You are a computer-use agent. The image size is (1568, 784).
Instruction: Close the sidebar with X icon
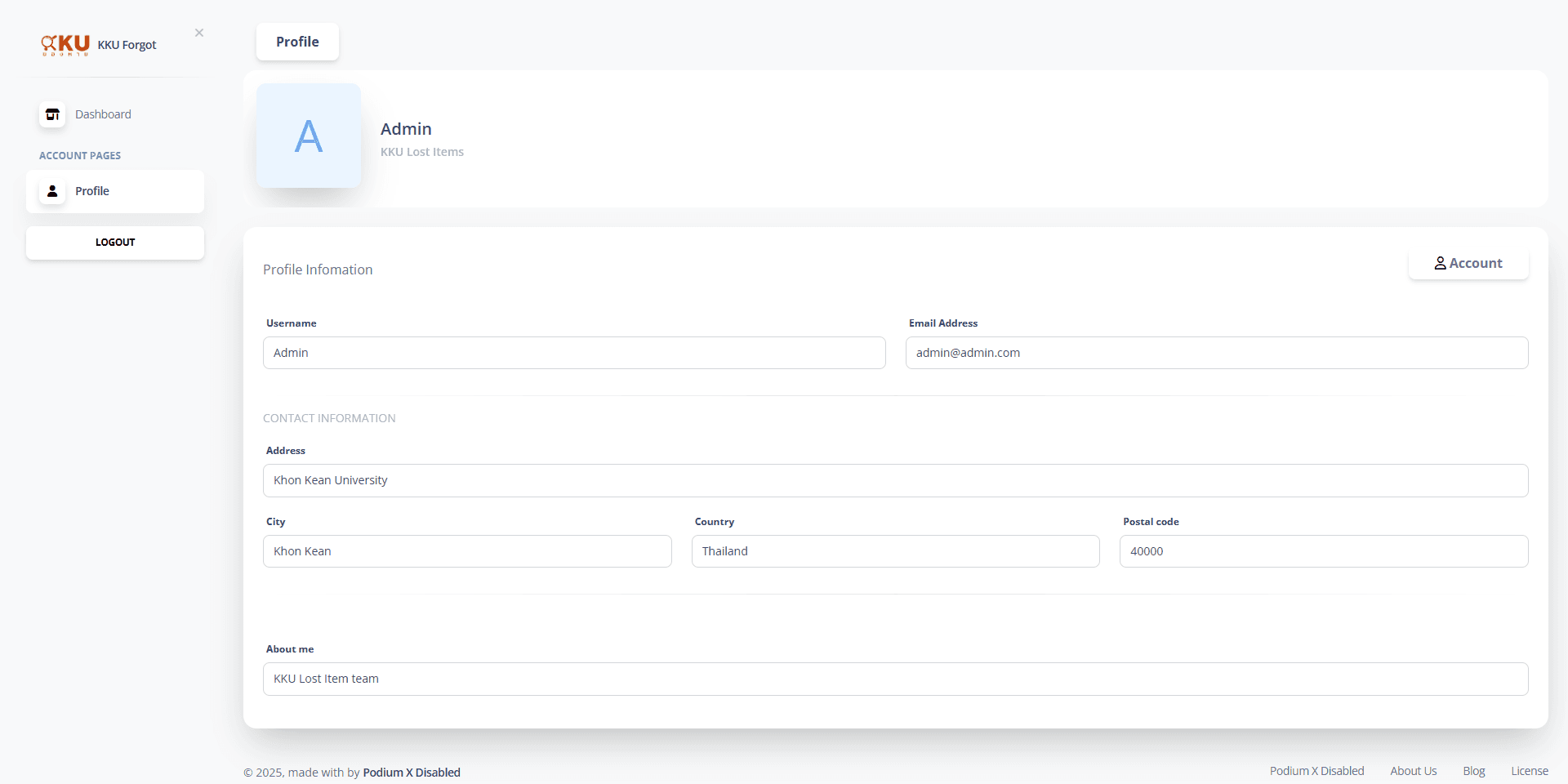pos(199,33)
